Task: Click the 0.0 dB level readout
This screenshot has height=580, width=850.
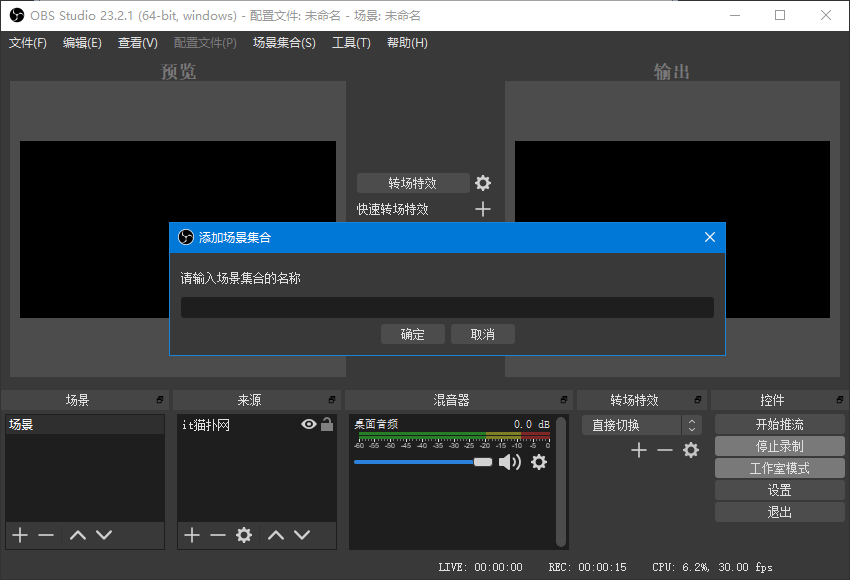Action: pos(531,424)
